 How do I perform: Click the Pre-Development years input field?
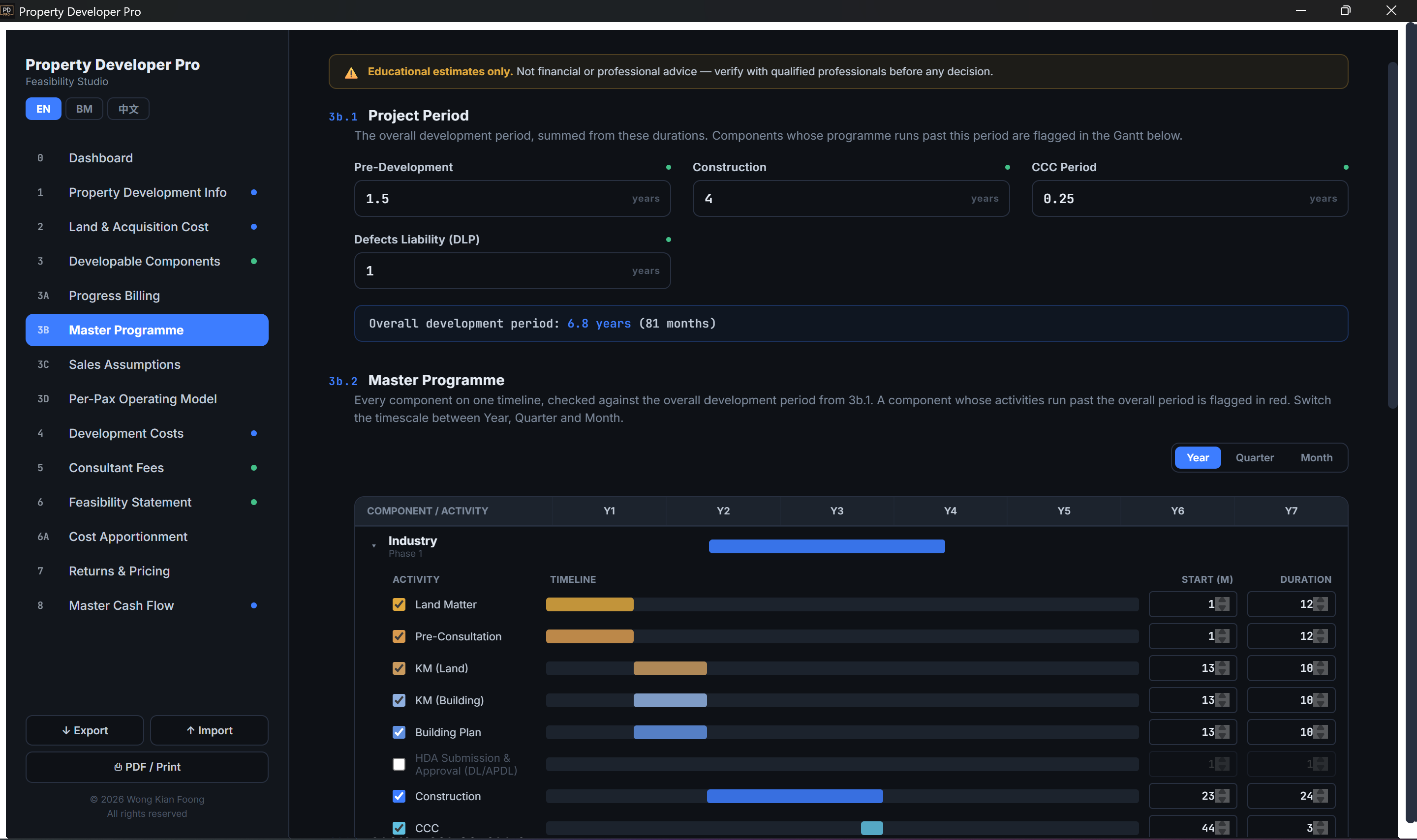point(512,199)
